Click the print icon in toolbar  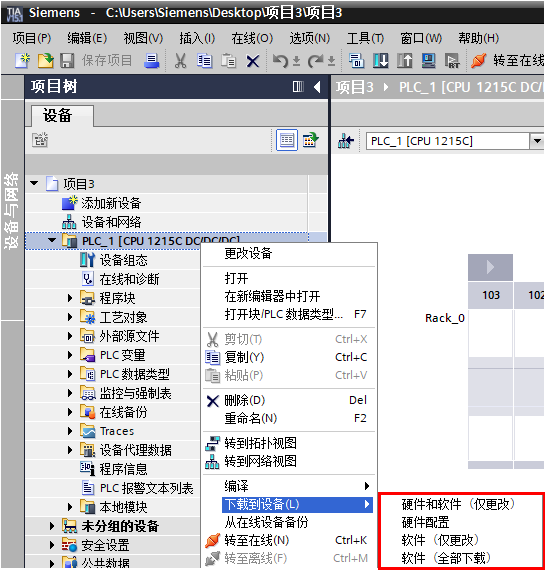[x=151, y=60]
